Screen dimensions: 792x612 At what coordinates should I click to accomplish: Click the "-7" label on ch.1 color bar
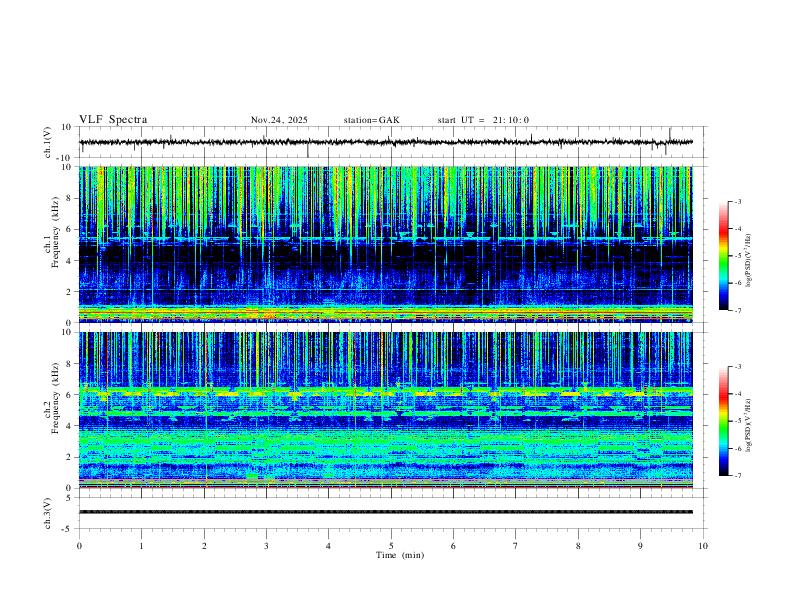(x=738, y=310)
